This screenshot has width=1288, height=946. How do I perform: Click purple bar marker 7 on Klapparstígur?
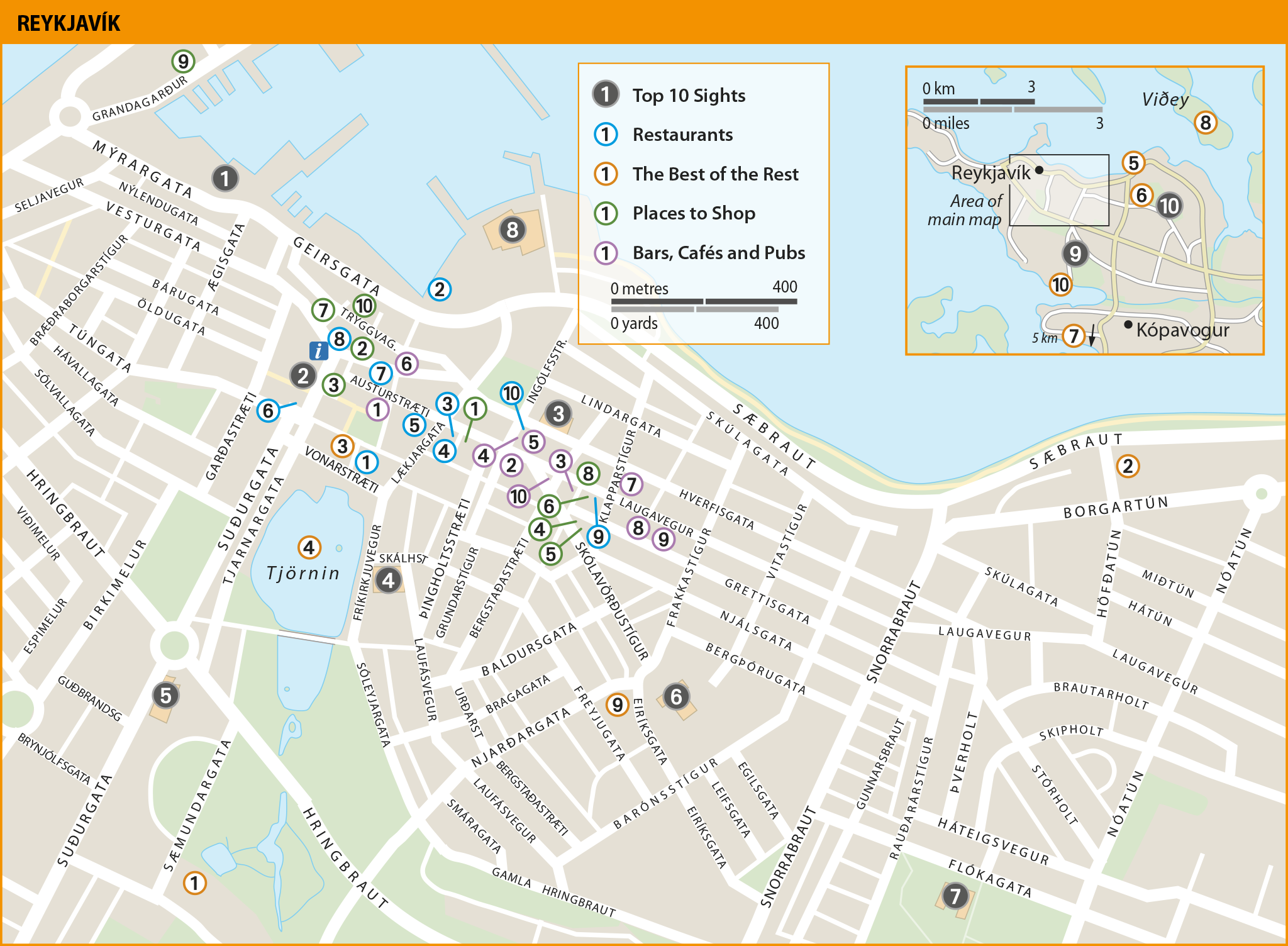(x=631, y=484)
